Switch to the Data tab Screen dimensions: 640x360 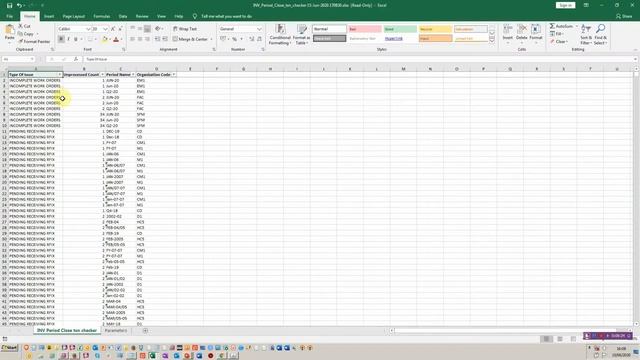click(x=123, y=16)
